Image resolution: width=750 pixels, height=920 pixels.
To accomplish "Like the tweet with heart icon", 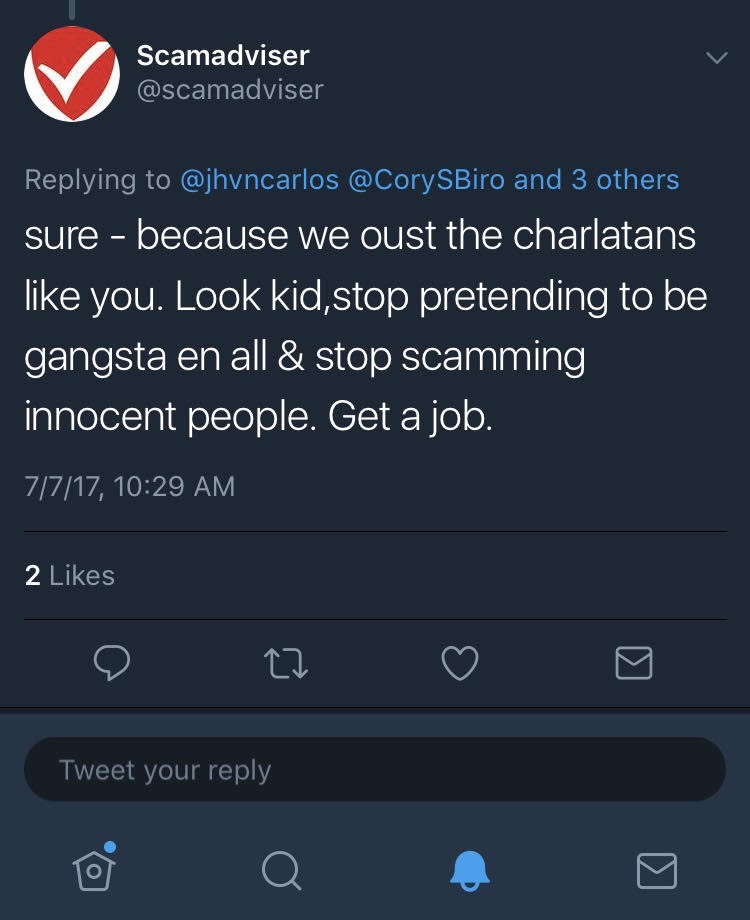I will (x=460, y=662).
